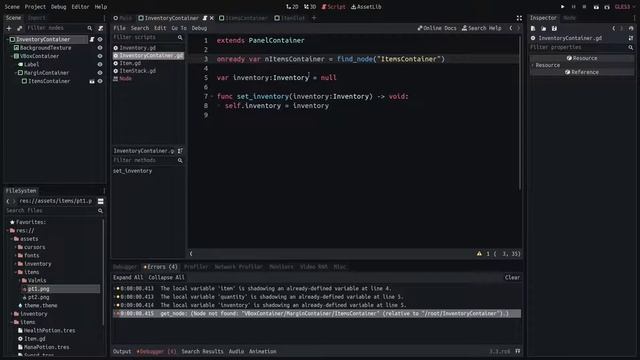Image resolution: width=640 pixels, height=360 pixels.
Task: Collapse the MarginContainer node
Action: click(x=16, y=73)
